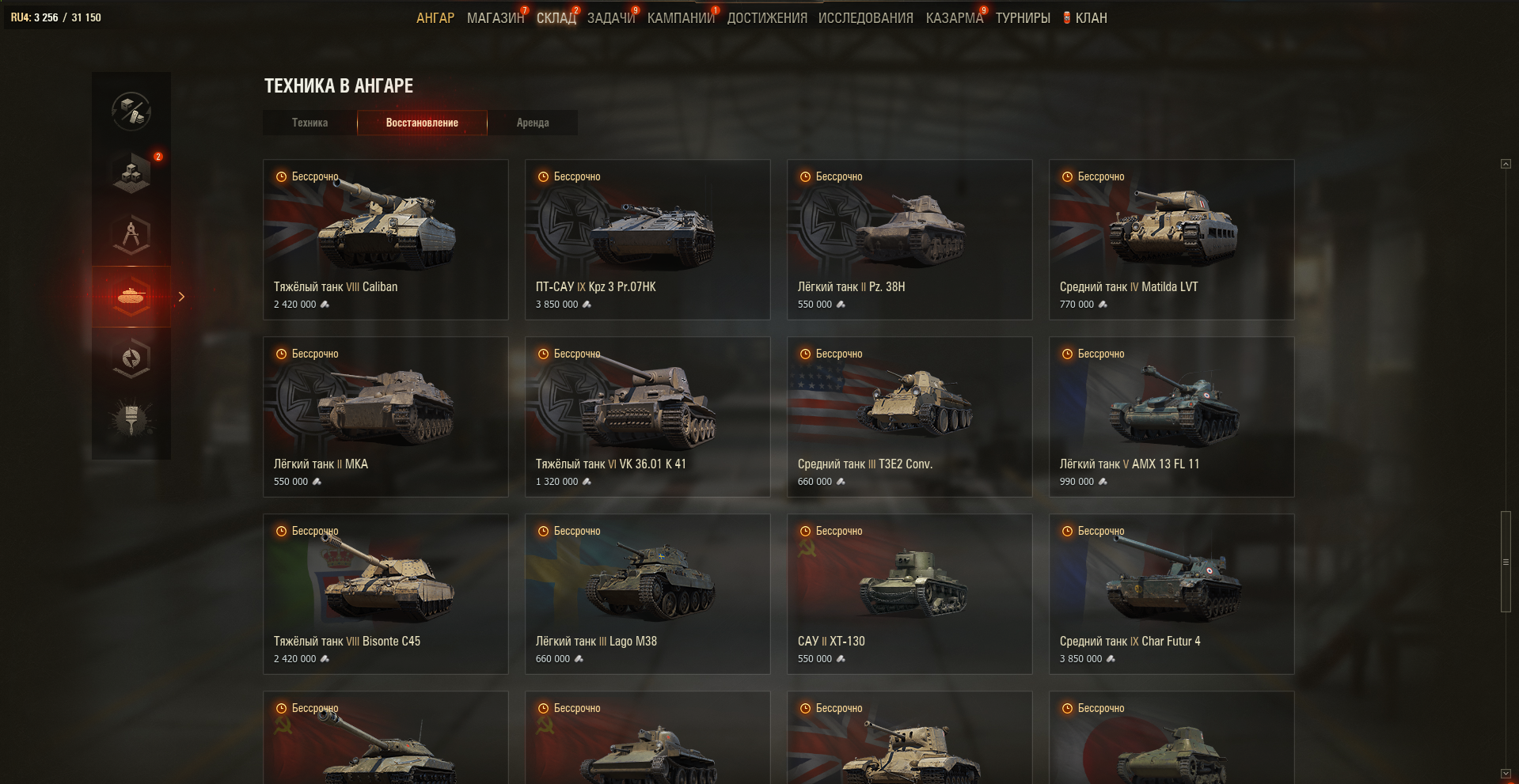Click the scrollbar down arrow
1519x784 pixels.
(1506, 774)
